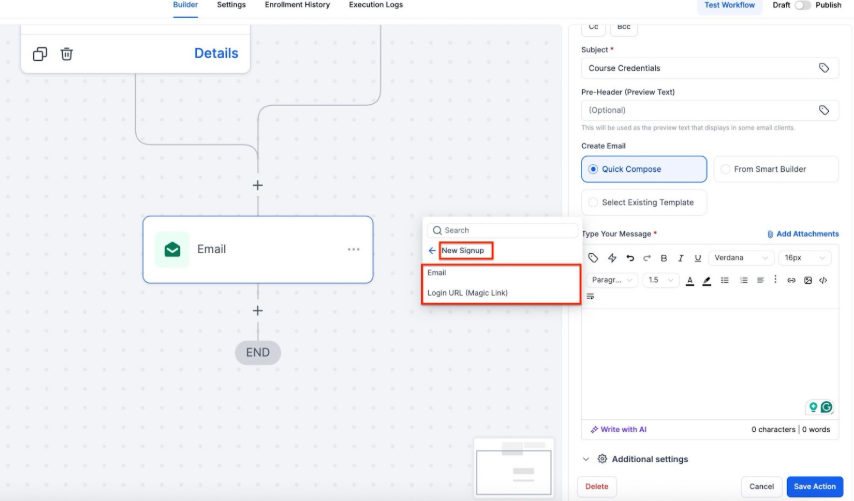
Task: Click the tag icon in Subject field
Action: [x=824, y=68]
